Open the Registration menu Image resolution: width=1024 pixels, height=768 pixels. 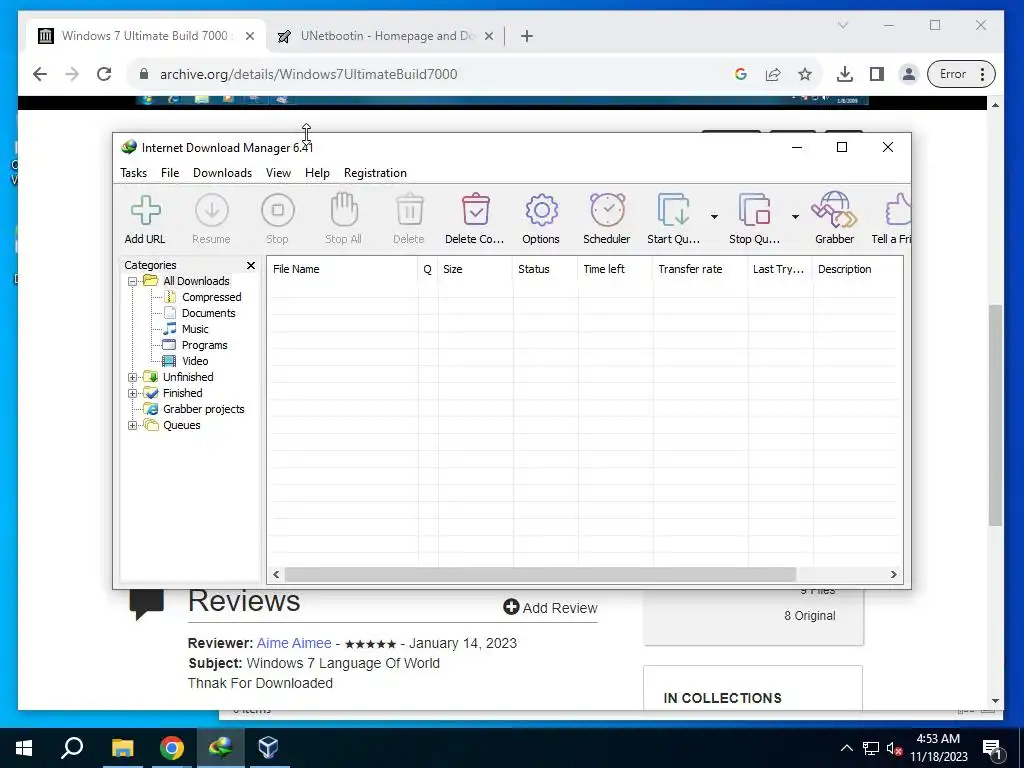376,173
